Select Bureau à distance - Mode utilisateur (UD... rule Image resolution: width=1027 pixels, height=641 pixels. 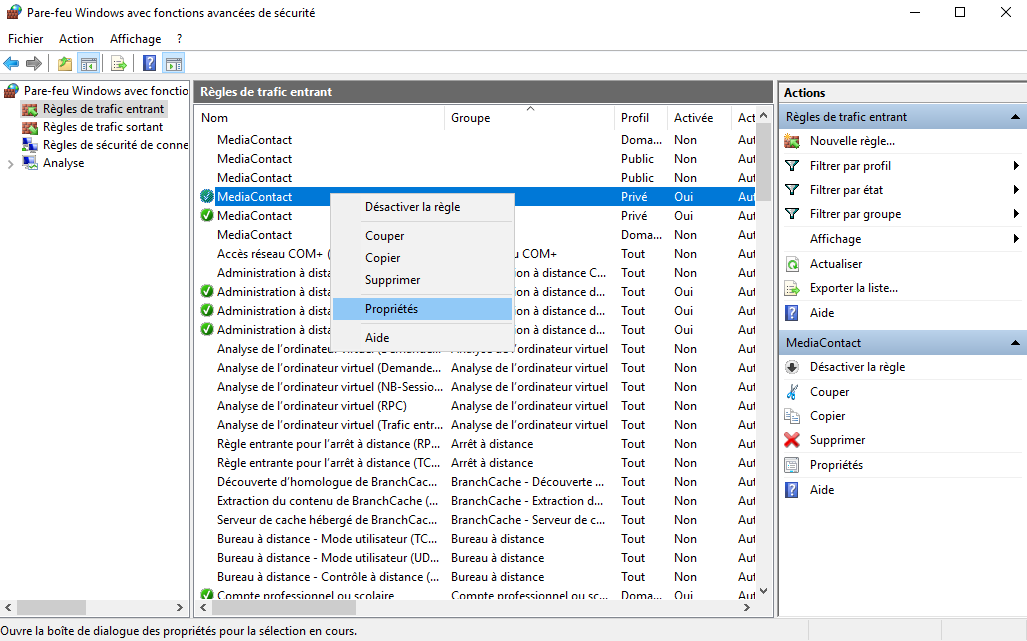[328, 558]
